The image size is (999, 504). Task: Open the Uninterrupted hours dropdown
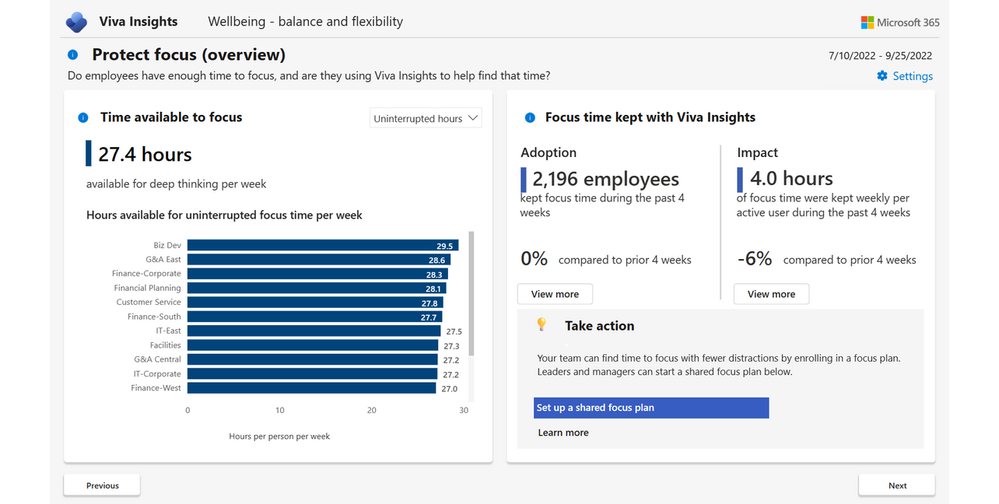pos(426,118)
